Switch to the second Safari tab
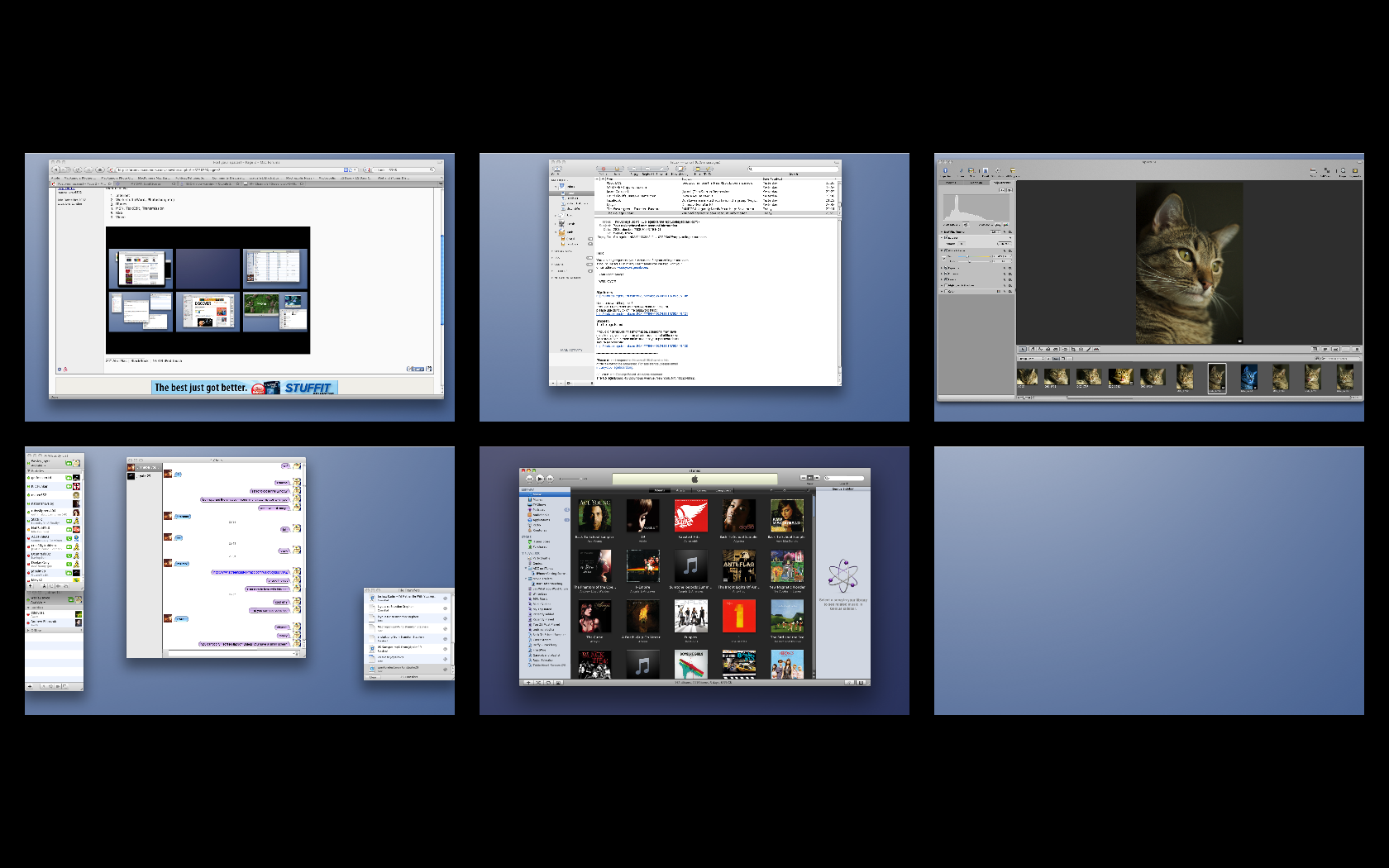This screenshot has height=868, width=1389. click(x=146, y=184)
